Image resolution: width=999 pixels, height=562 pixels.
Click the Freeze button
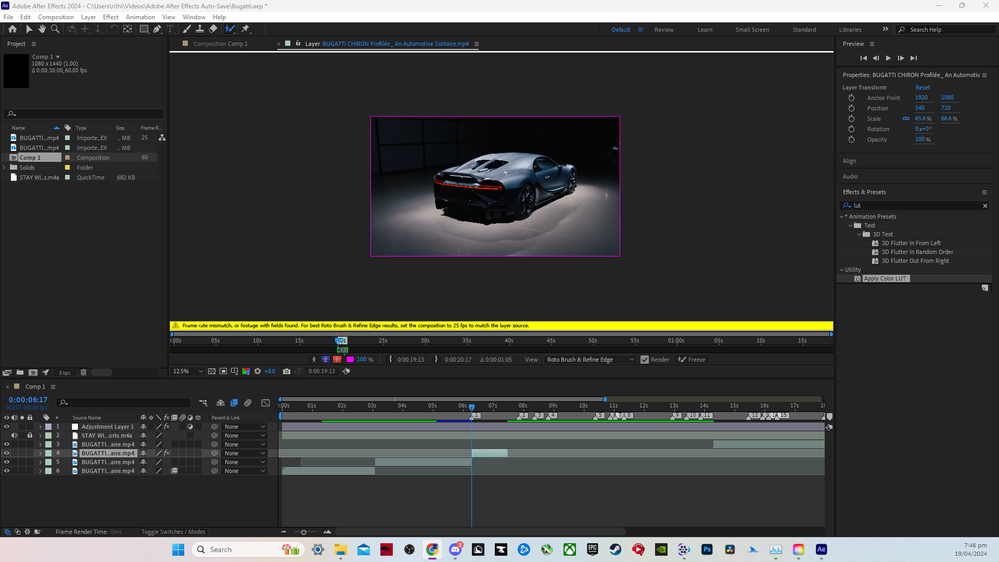(693, 359)
